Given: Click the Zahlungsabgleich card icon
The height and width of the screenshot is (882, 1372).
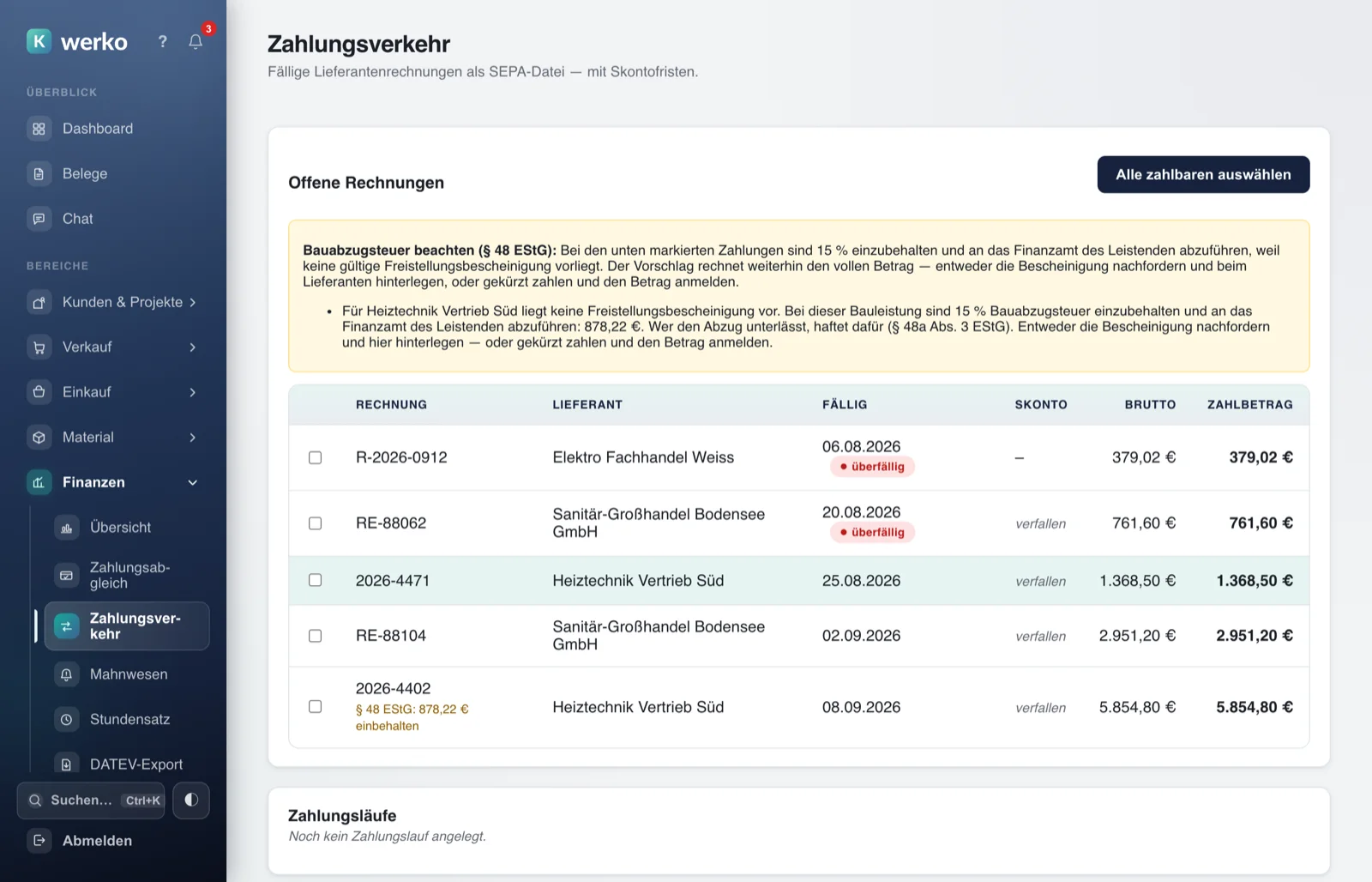Looking at the screenshot, I should 66,575.
